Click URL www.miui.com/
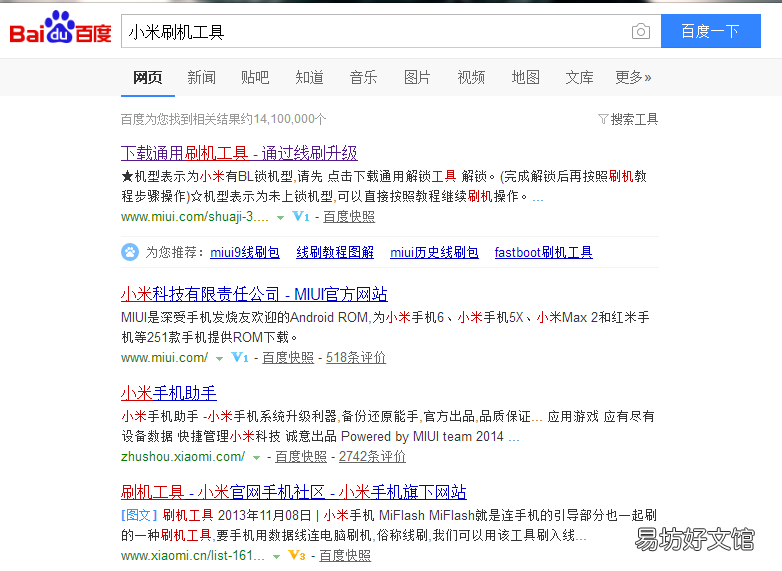 coord(165,358)
